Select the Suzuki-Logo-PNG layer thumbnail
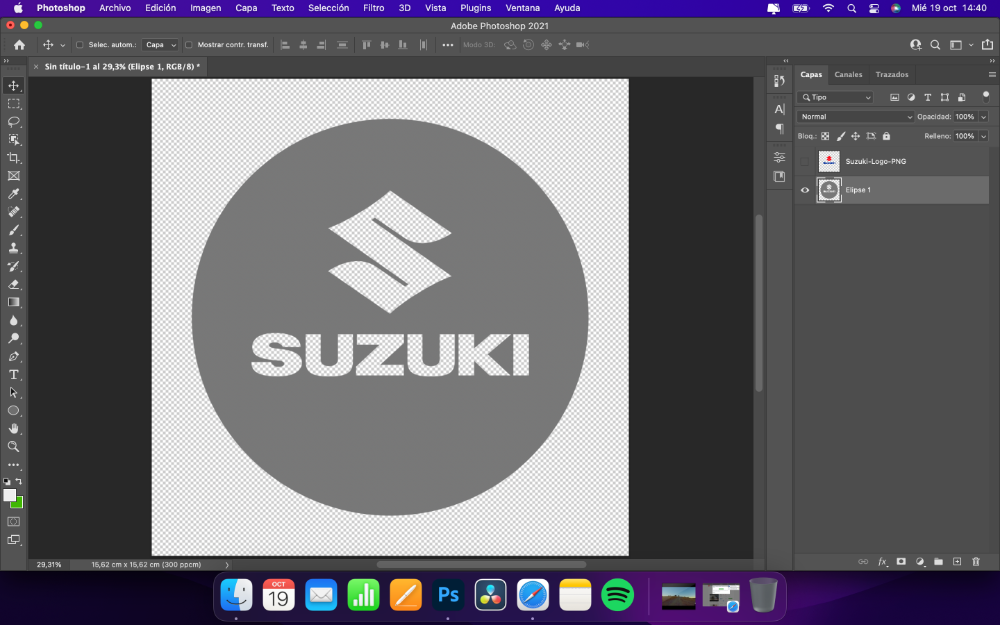The height and width of the screenshot is (625, 1000). [x=829, y=161]
